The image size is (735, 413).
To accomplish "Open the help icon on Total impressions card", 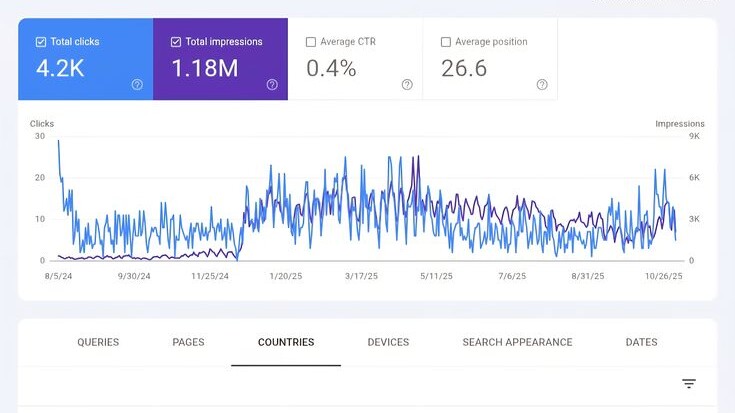I will point(272,84).
